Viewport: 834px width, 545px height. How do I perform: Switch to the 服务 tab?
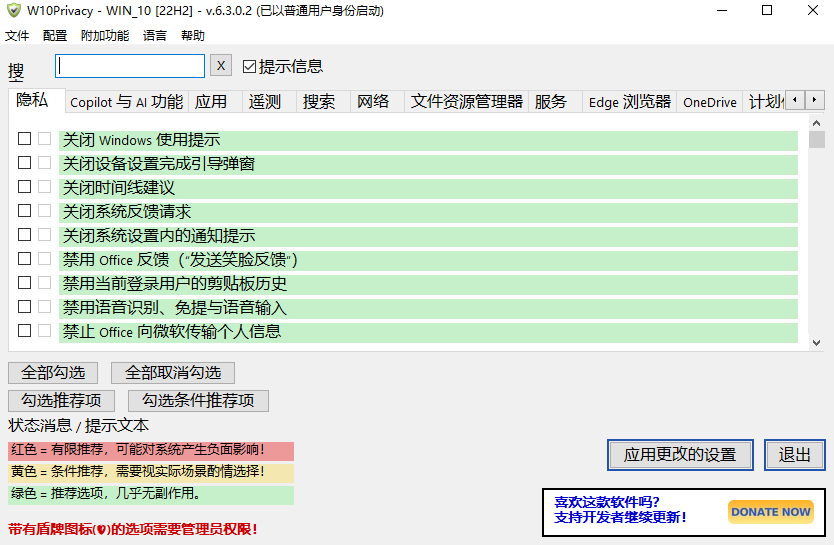pyautogui.click(x=555, y=102)
